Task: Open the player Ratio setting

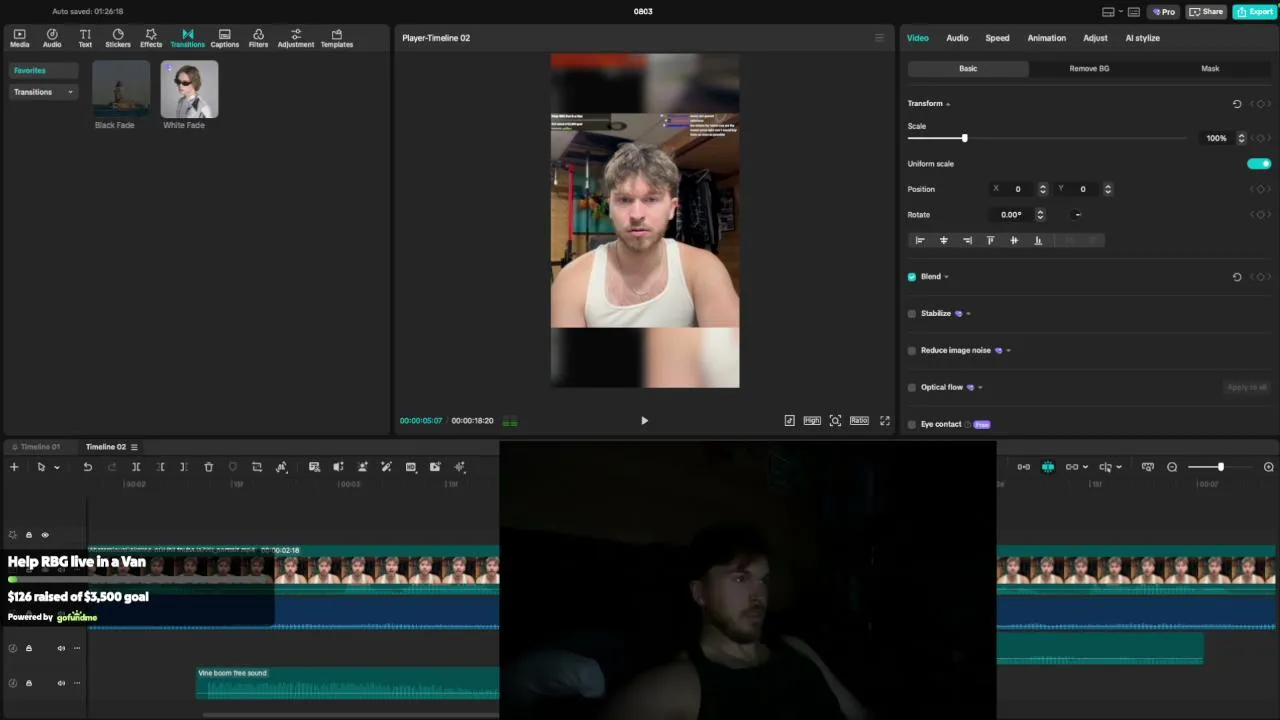Action: pos(859,421)
